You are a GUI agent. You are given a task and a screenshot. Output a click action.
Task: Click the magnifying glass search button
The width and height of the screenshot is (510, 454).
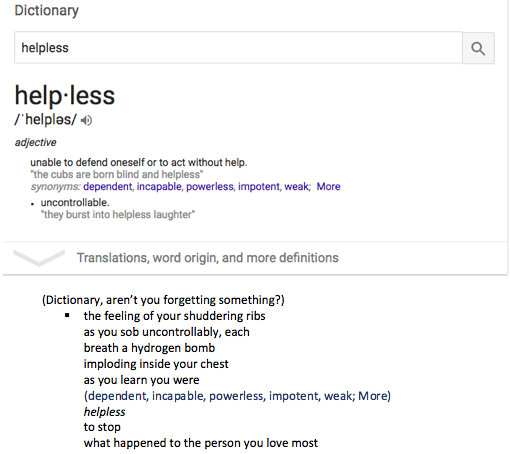(478, 48)
